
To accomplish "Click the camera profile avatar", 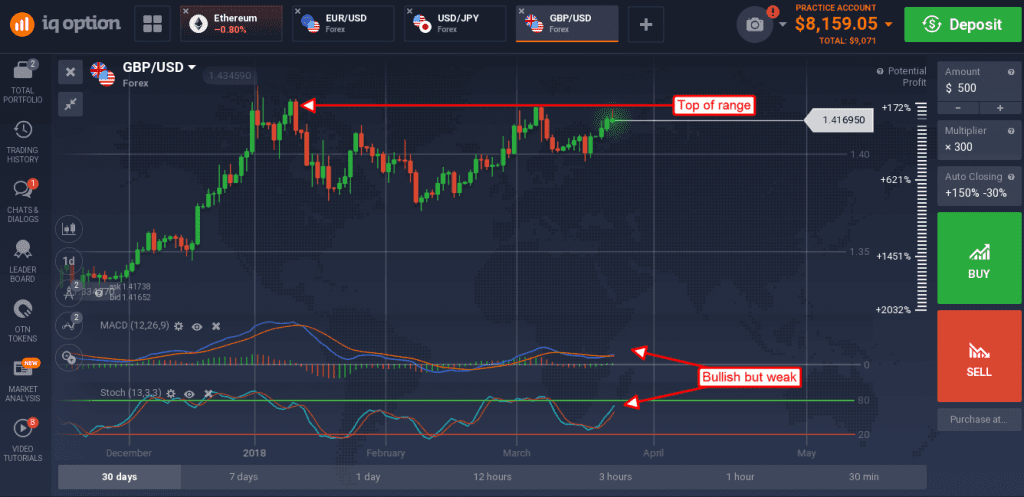I will point(755,24).
